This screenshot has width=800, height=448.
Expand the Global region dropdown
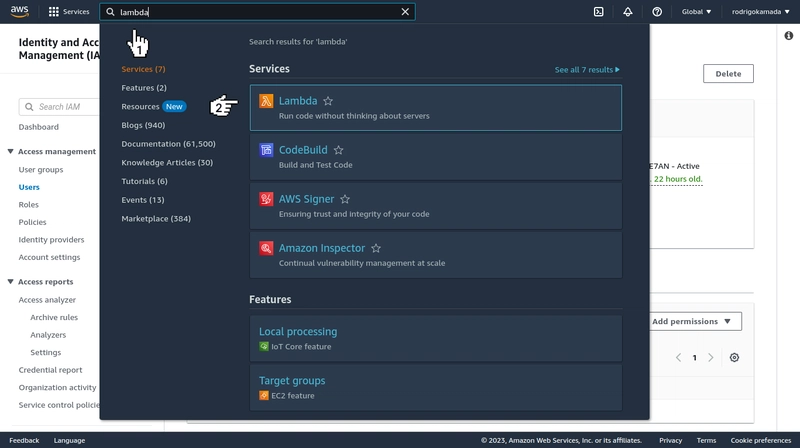click(x=696, y=12)
